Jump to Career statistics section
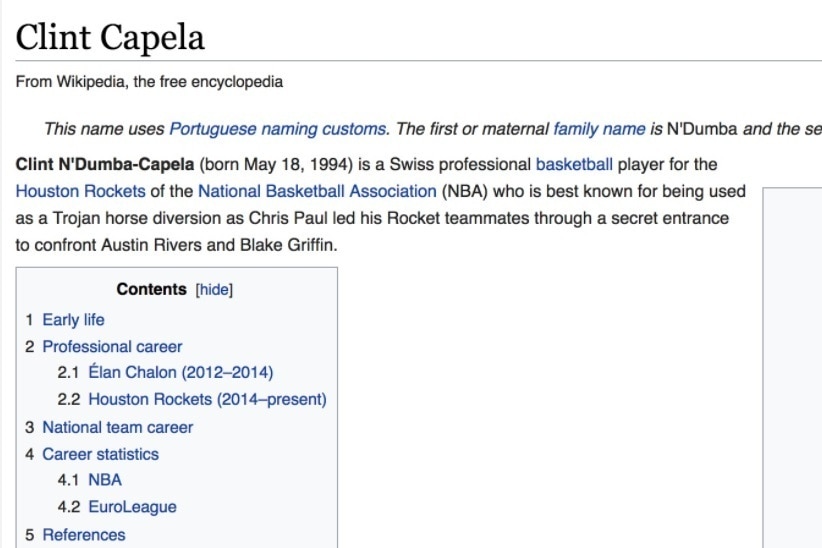 (x=100, y=454)
